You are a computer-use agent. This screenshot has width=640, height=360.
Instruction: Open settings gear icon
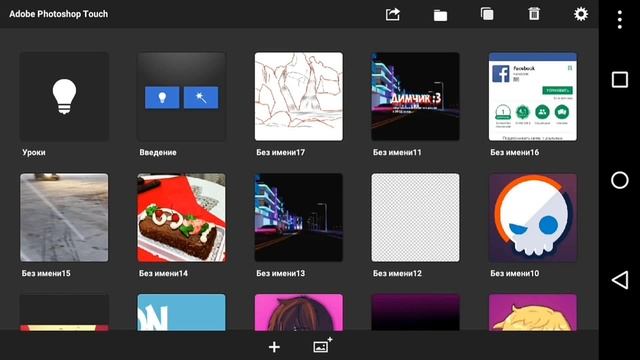tap(581, 14)
